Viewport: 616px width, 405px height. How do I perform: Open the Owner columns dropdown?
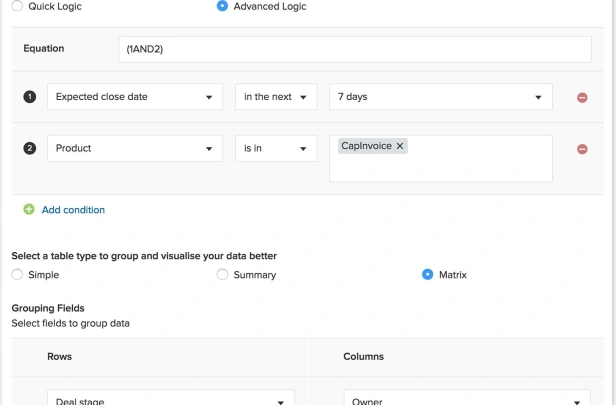tap(467, 398)
